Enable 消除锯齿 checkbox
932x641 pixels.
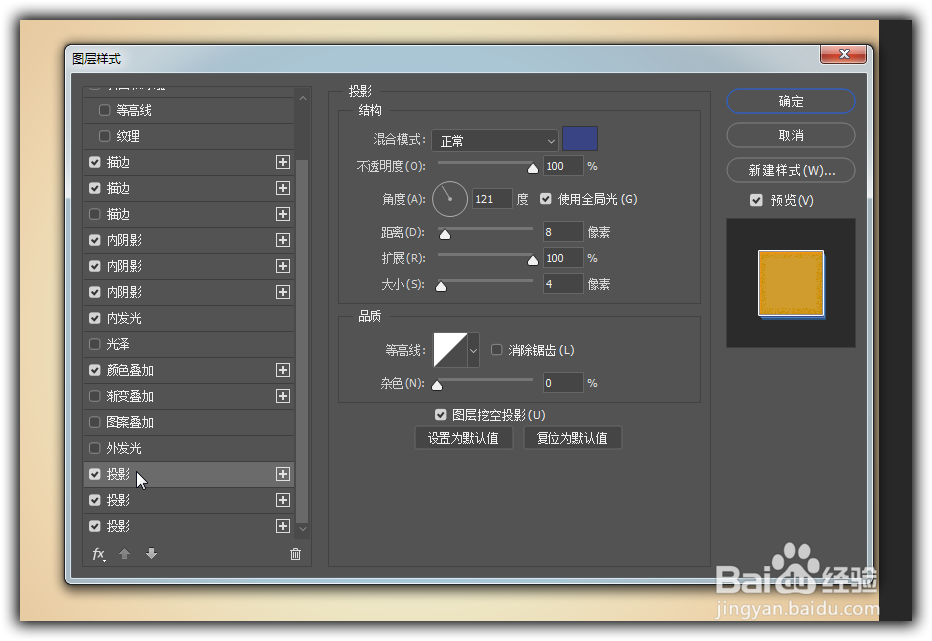point(496,350)
